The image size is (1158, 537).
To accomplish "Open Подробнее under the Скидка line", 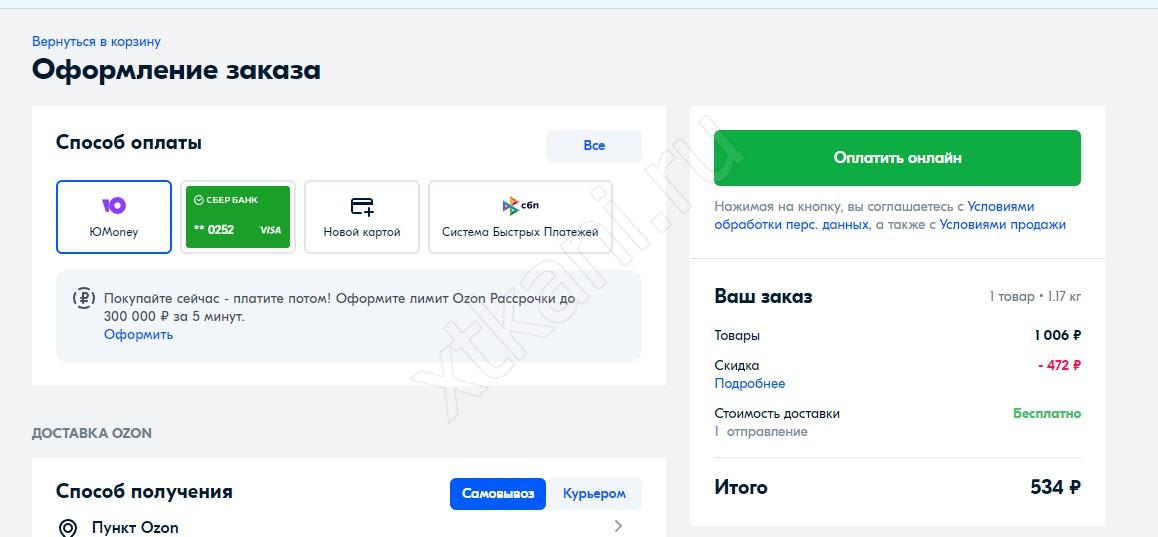I will tap(749, 384).
